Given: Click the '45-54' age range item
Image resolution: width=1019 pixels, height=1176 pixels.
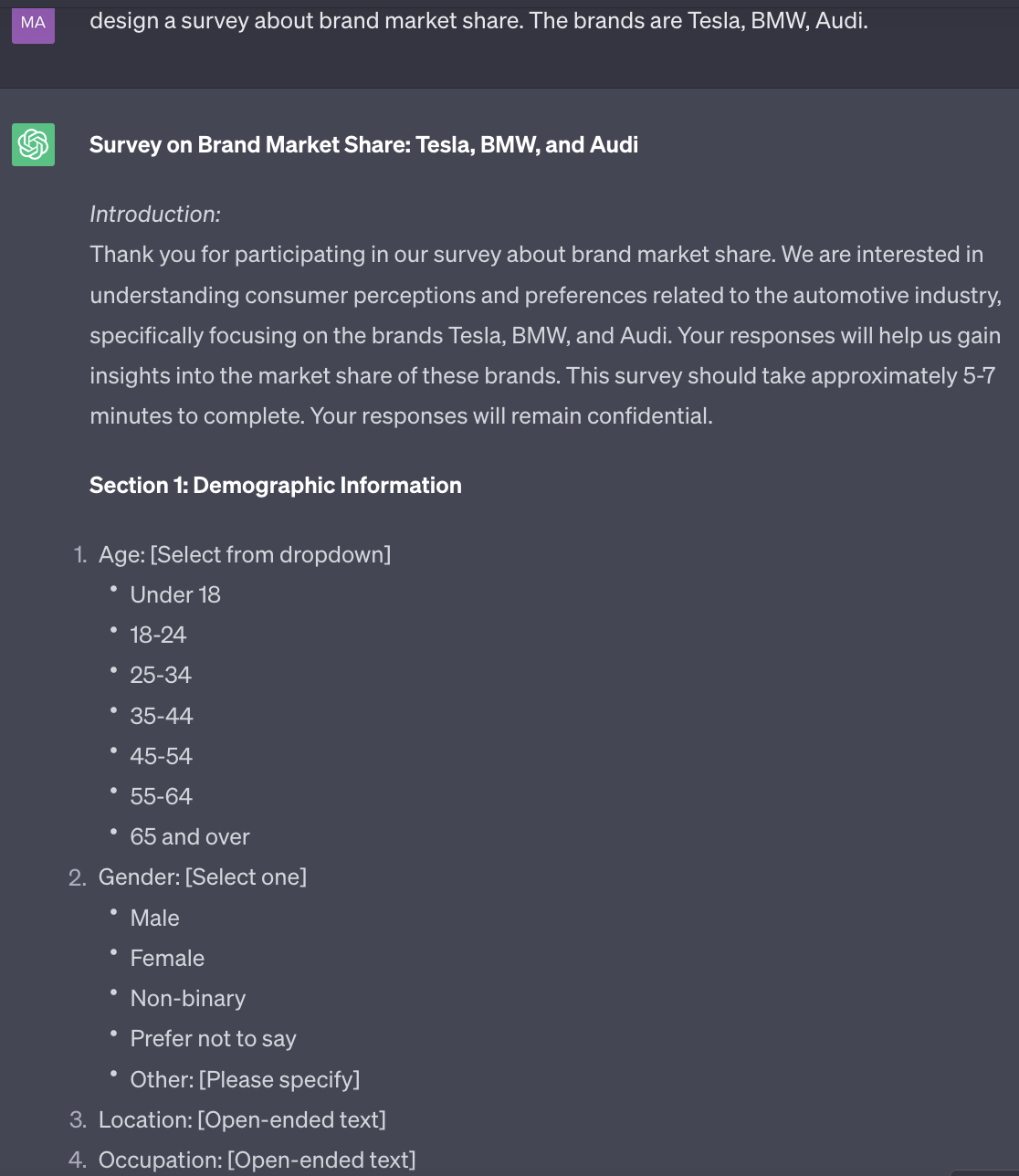Looking at the screenshot, I should [162, 756].
